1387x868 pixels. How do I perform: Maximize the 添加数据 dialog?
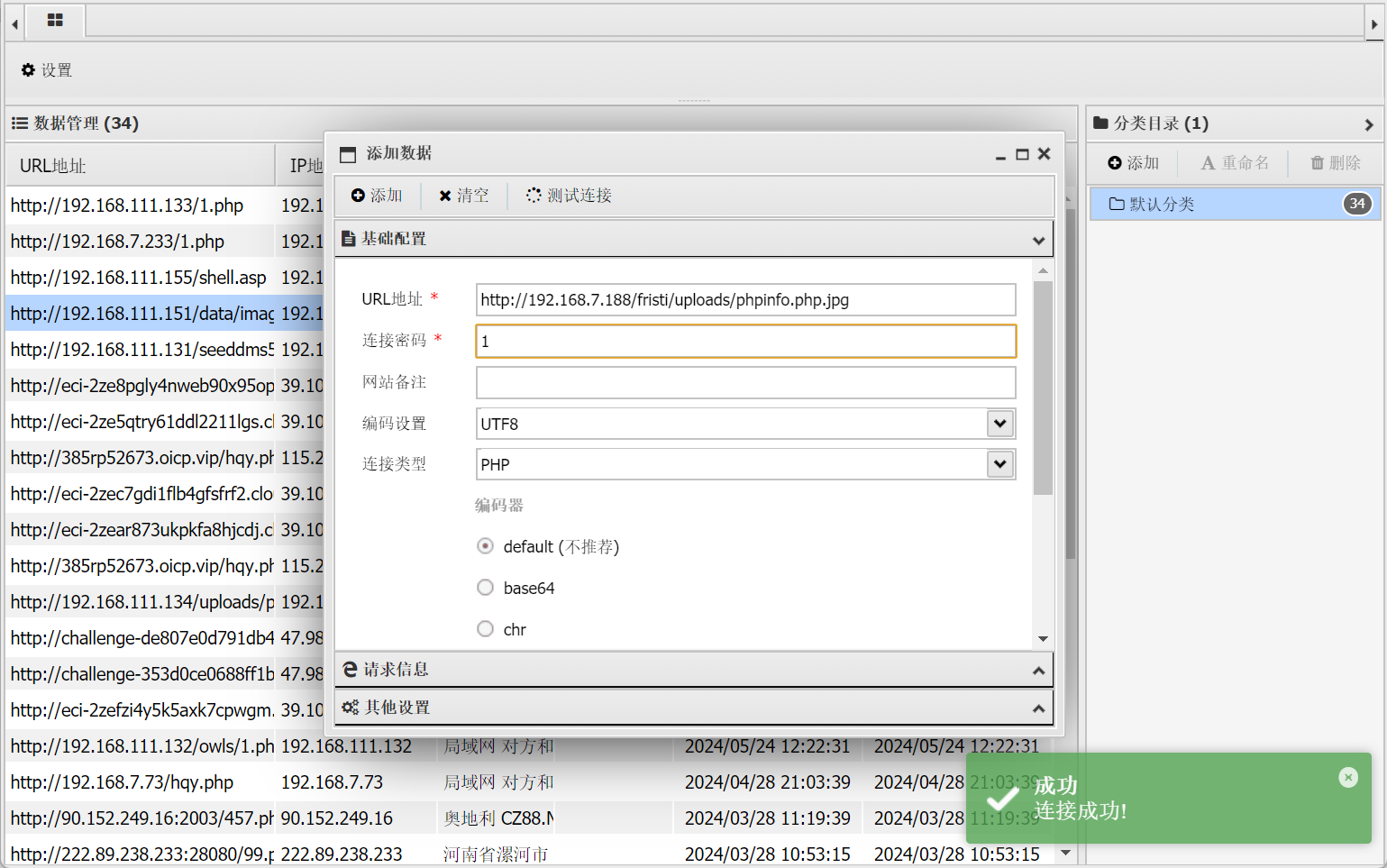(1022, 154)
